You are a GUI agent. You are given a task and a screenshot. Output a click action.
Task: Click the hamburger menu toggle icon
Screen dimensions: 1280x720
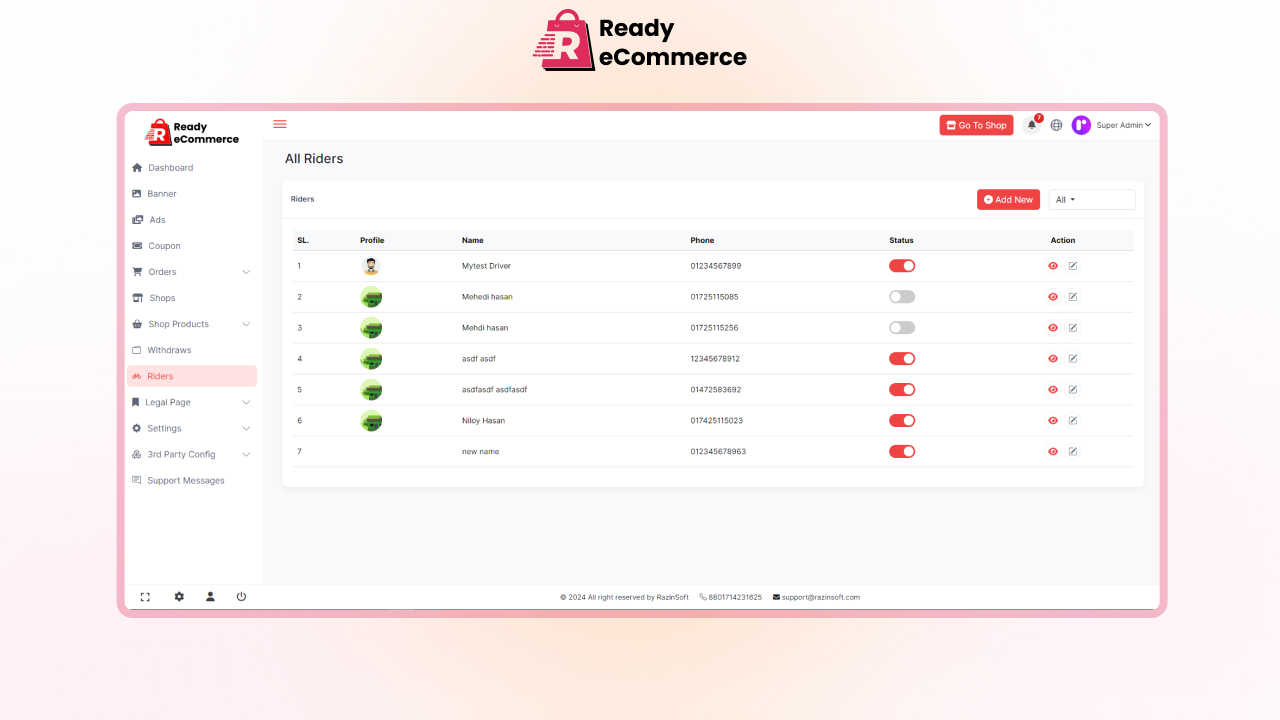coord(279,123)
